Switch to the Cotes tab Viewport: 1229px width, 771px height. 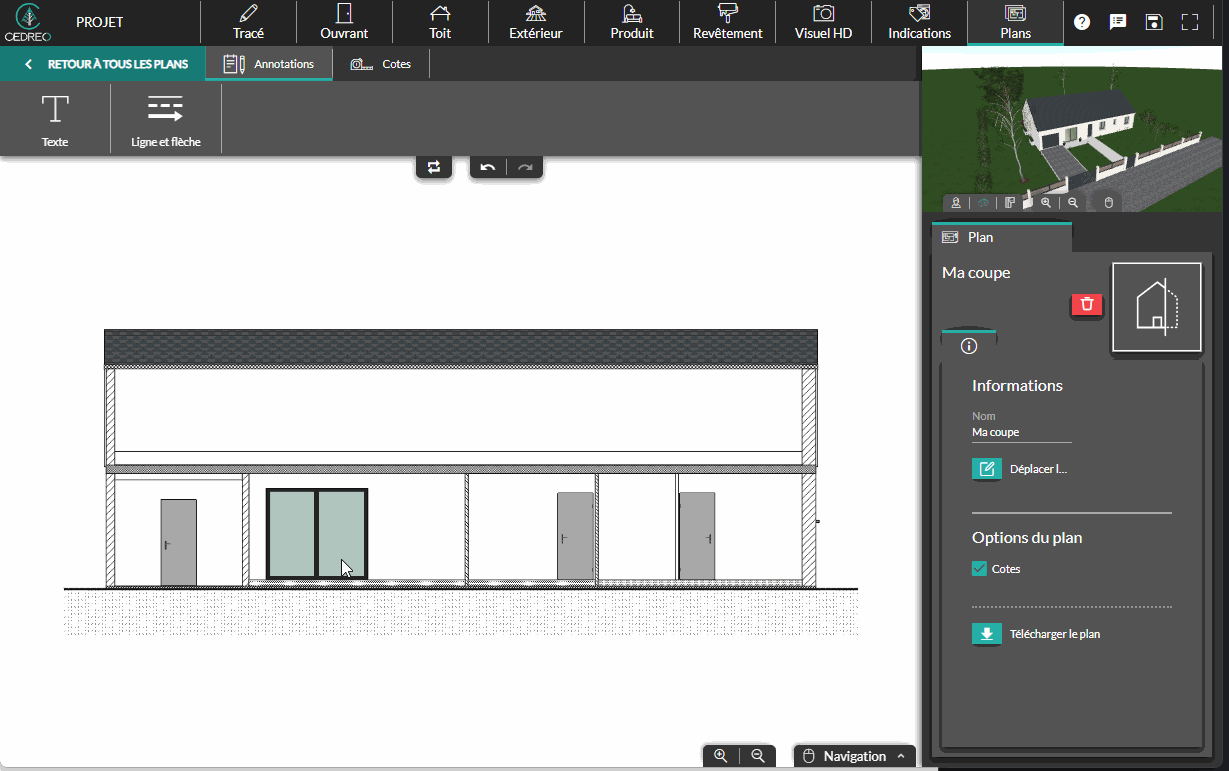click(381, 64)
